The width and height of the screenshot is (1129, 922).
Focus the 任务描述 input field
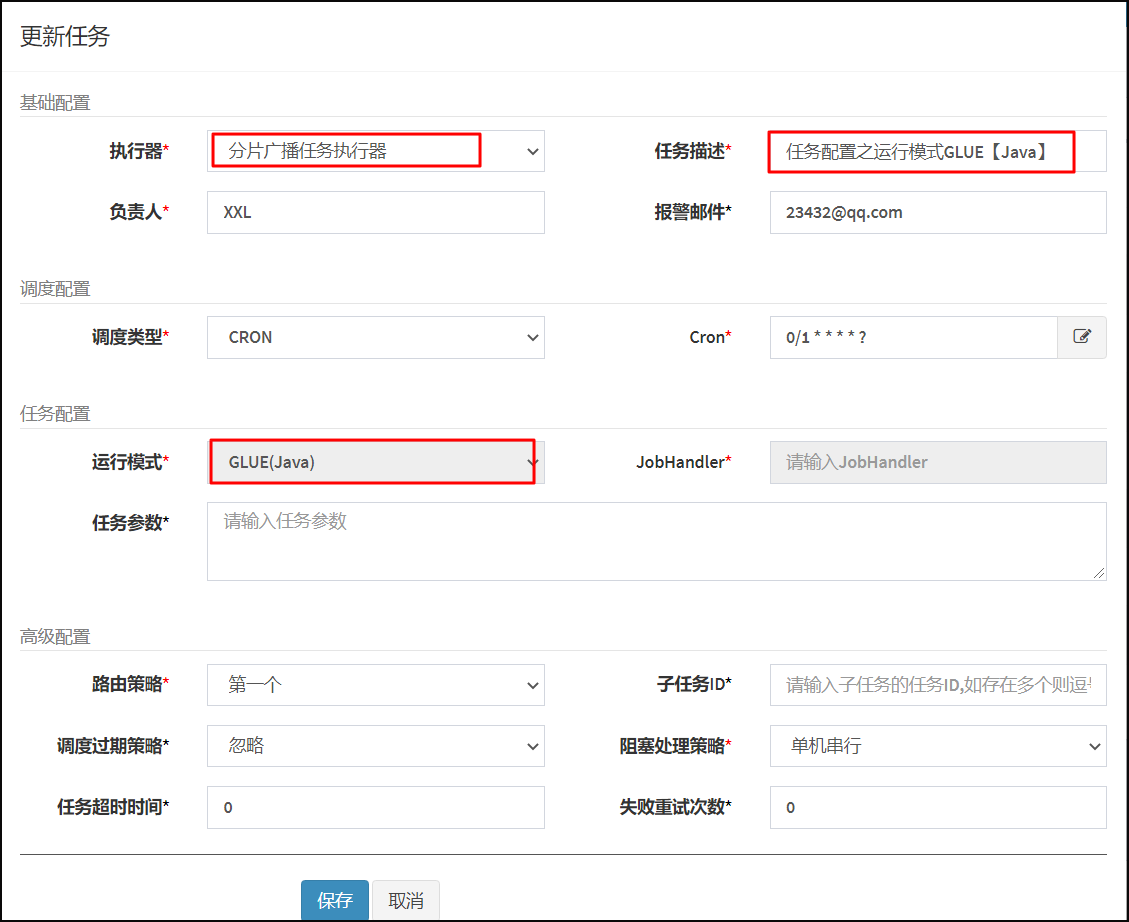[938, 151]
